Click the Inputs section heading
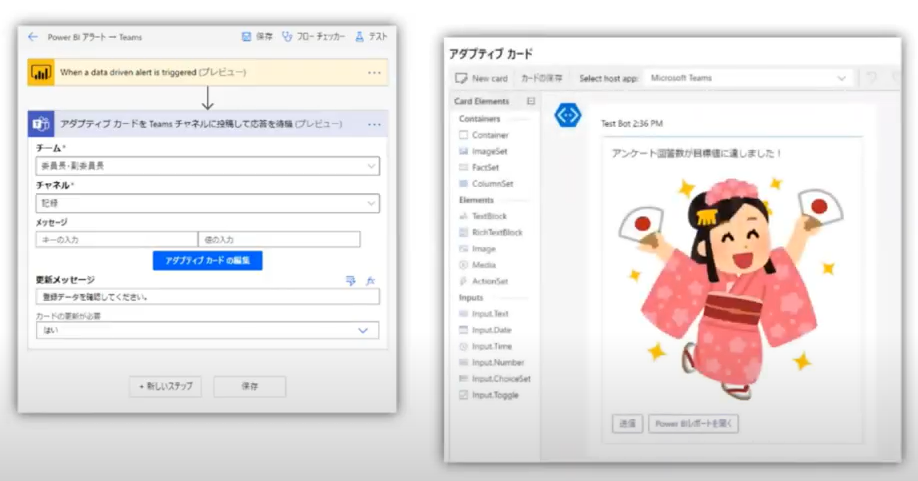 click(x=471, y=298)
